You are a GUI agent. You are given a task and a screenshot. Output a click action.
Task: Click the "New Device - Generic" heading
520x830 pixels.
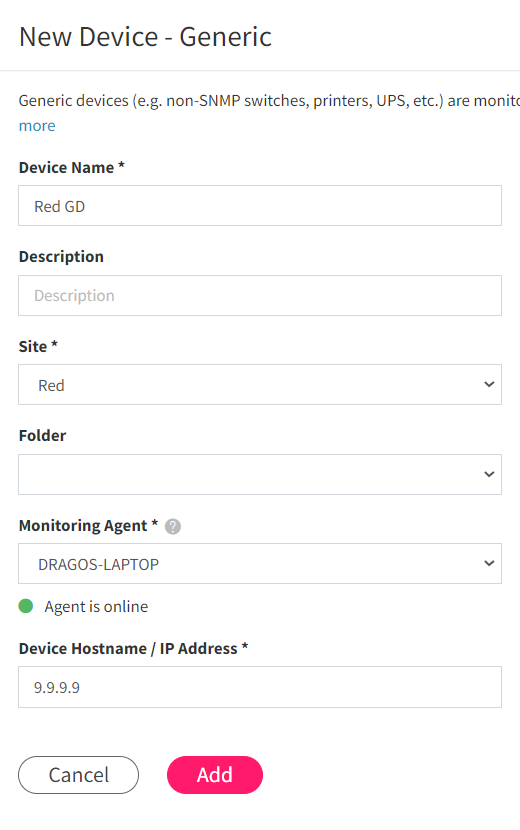coord(146,37)
